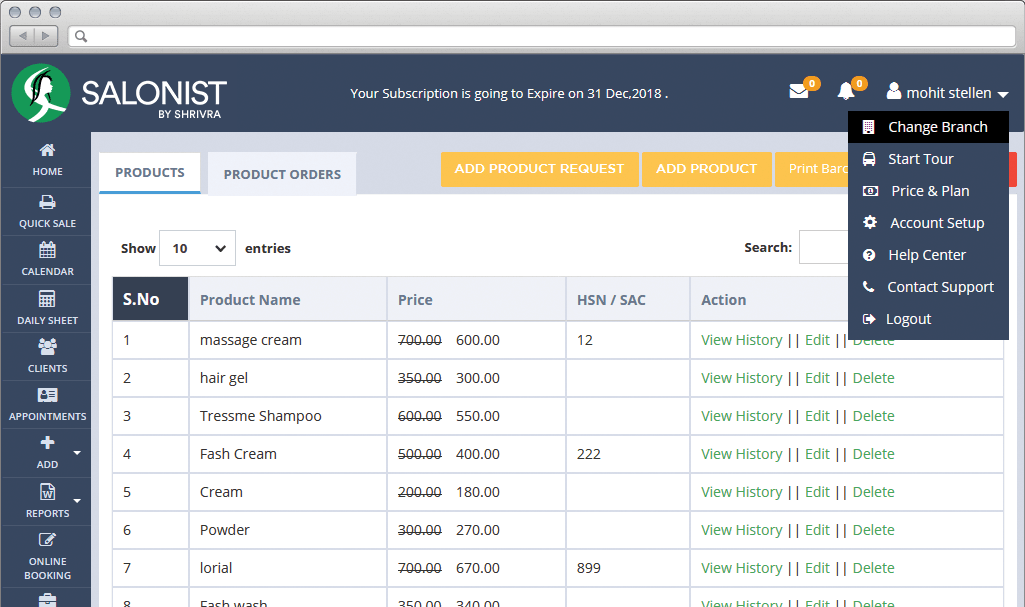Image resolution: width=1025 pixels, height=607 pixels.
Task: Click the Add Product Request button
Action: tap(539, 169)
